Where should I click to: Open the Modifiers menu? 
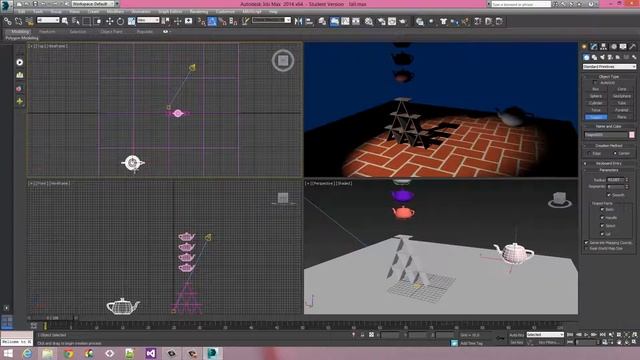[116, 12]
